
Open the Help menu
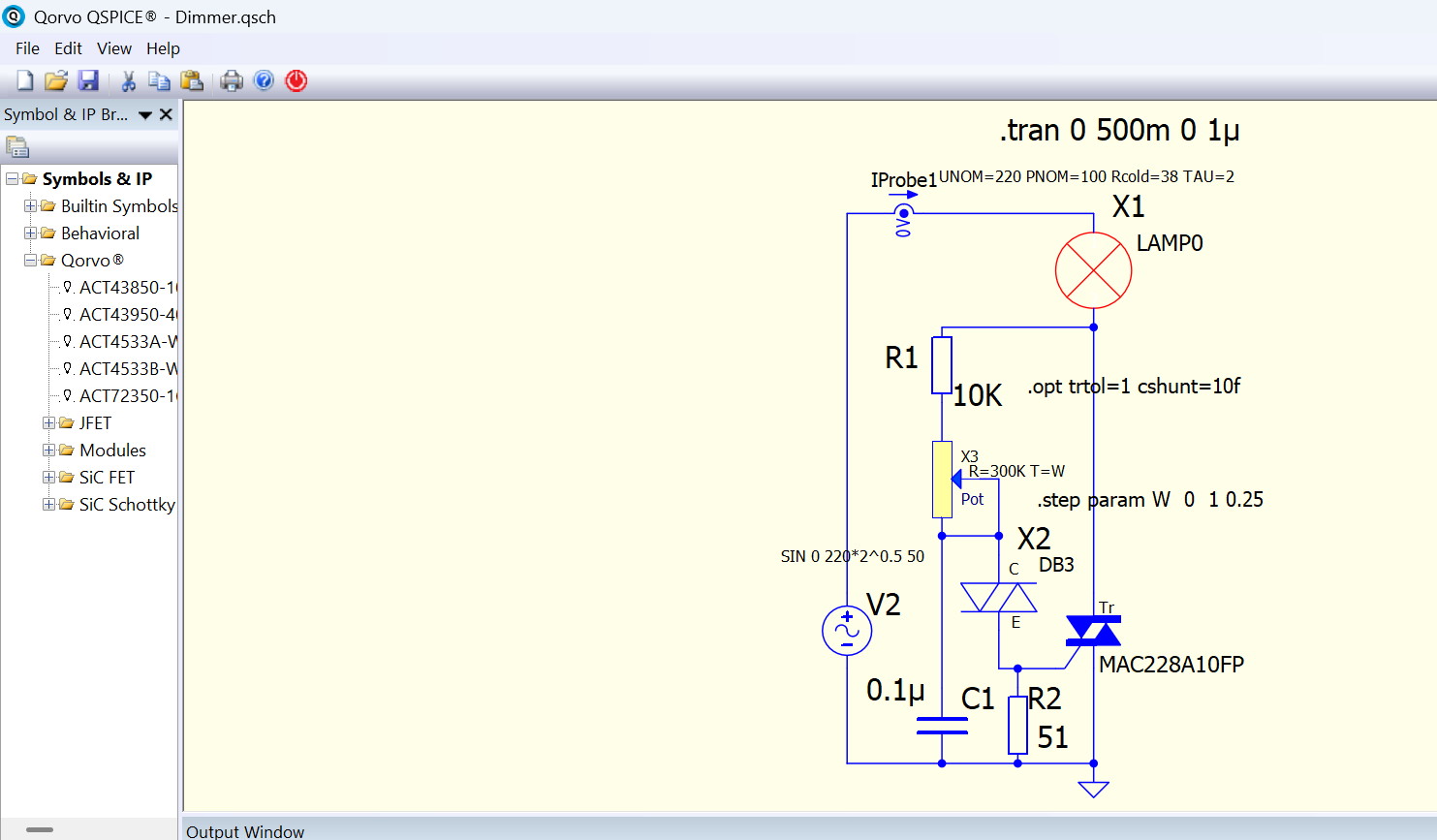click(x=163, y=48)
